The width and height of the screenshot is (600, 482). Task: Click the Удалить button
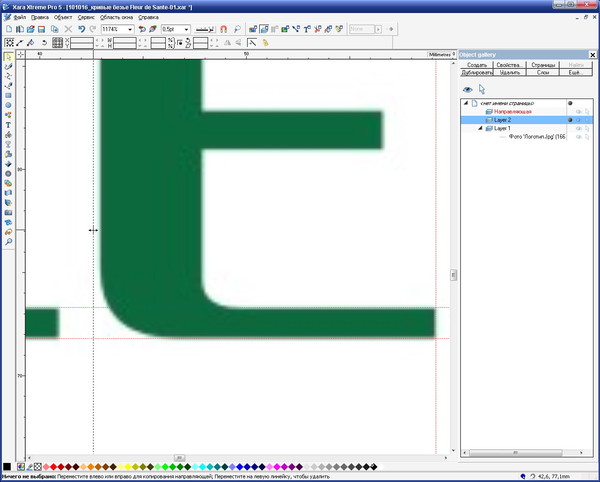pyautogui.click(x=509, y=72)
